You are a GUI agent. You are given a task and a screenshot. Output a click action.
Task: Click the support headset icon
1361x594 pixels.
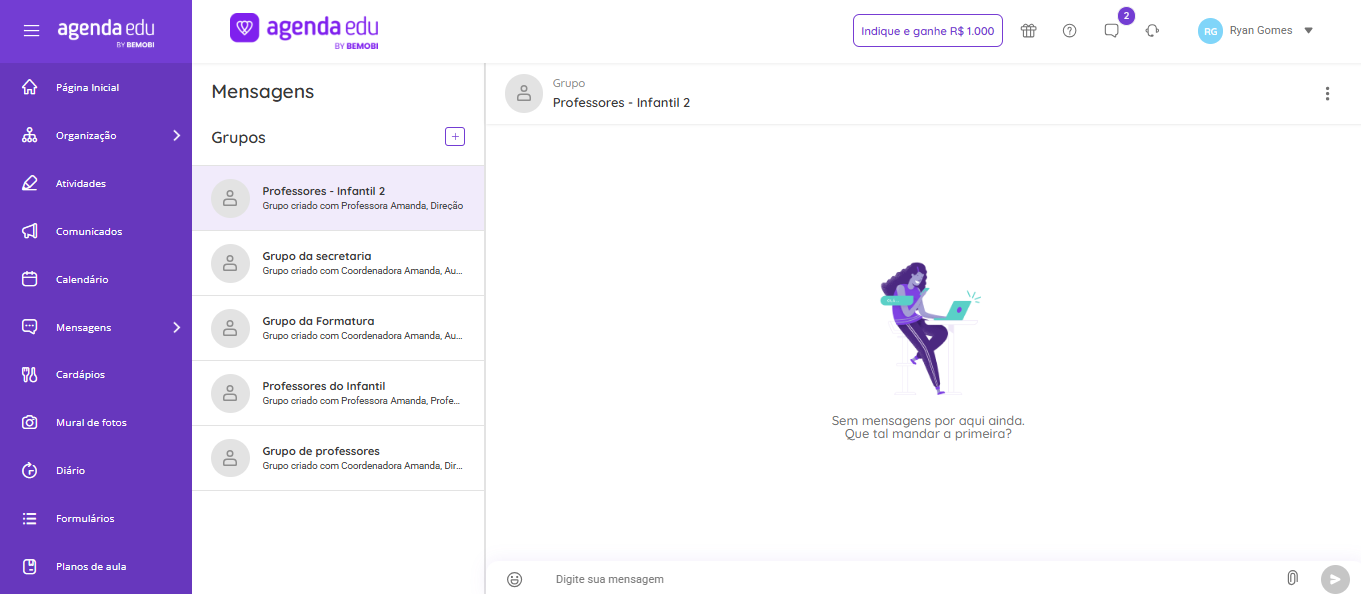(1152, 31)
